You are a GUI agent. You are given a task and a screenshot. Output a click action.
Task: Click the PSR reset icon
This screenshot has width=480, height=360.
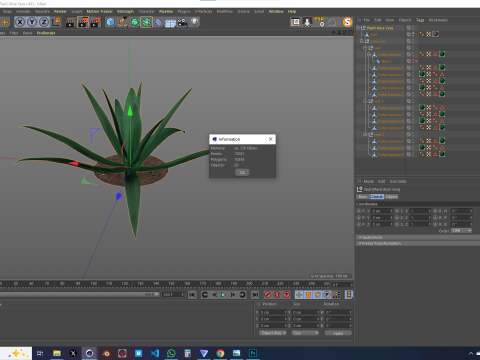tap(320, 22)
